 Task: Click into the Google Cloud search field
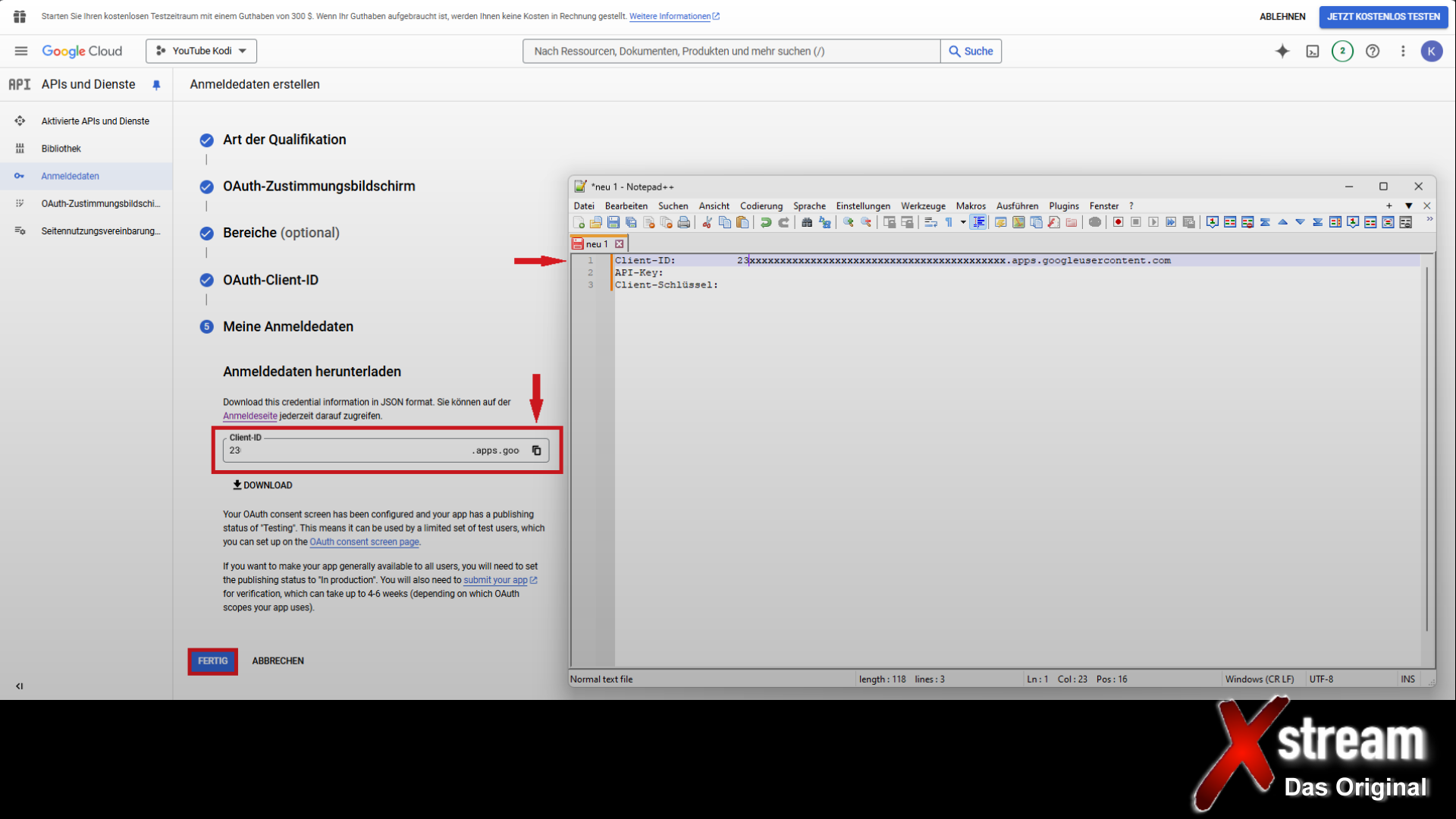(730, 52)
